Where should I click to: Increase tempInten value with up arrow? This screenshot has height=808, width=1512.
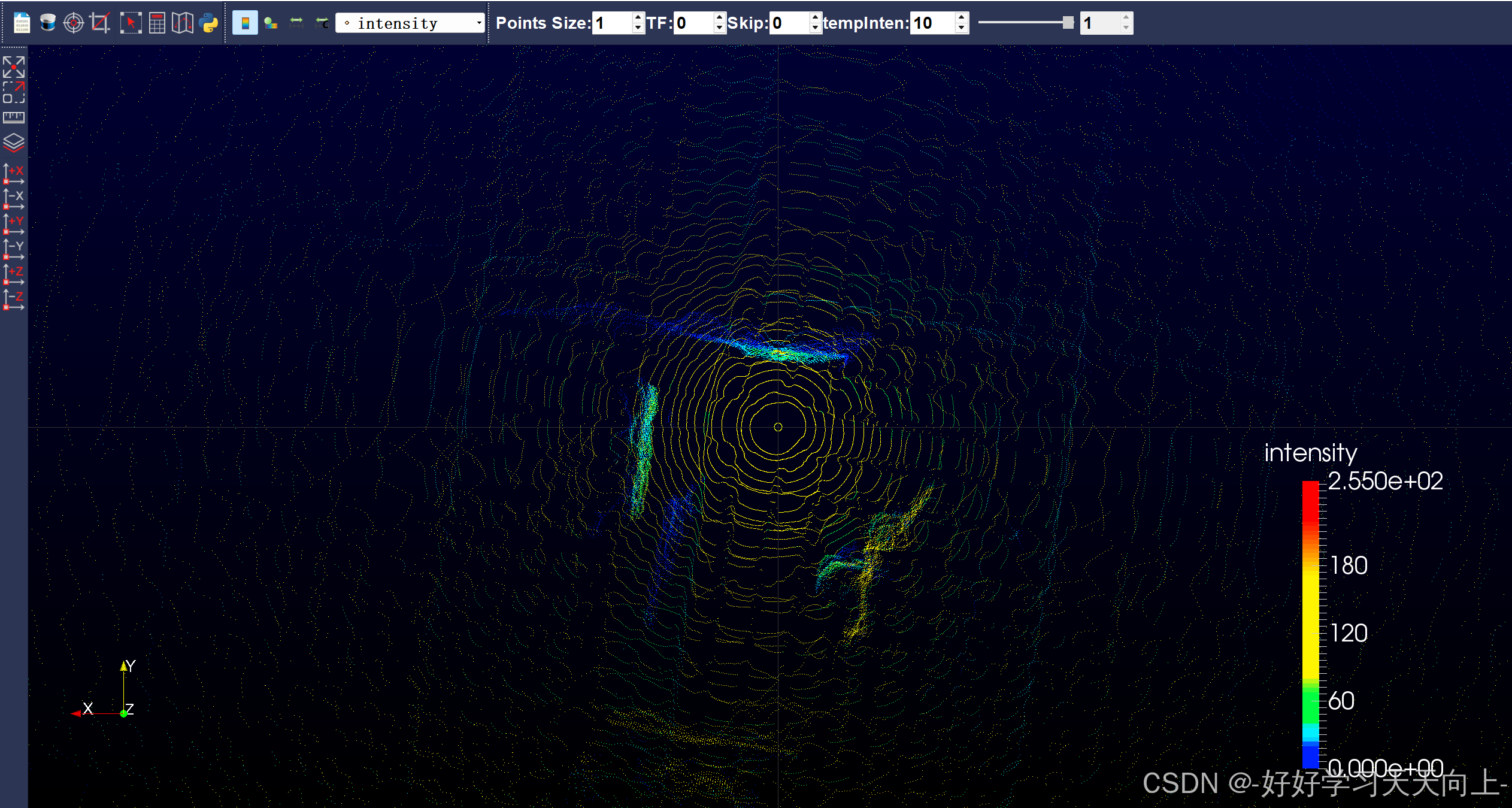click(961, 18)
